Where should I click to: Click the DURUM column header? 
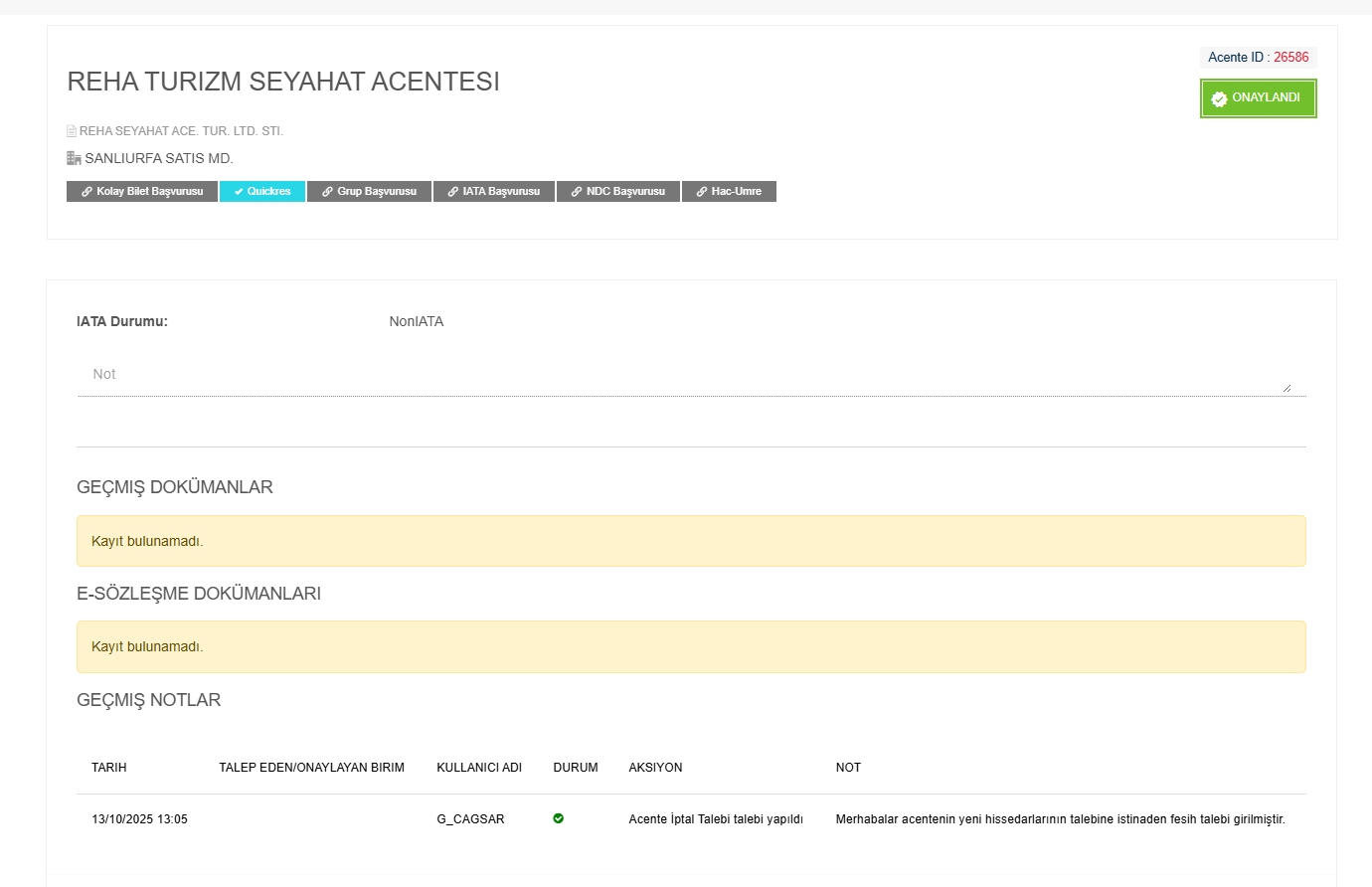[x=576, y=768]
